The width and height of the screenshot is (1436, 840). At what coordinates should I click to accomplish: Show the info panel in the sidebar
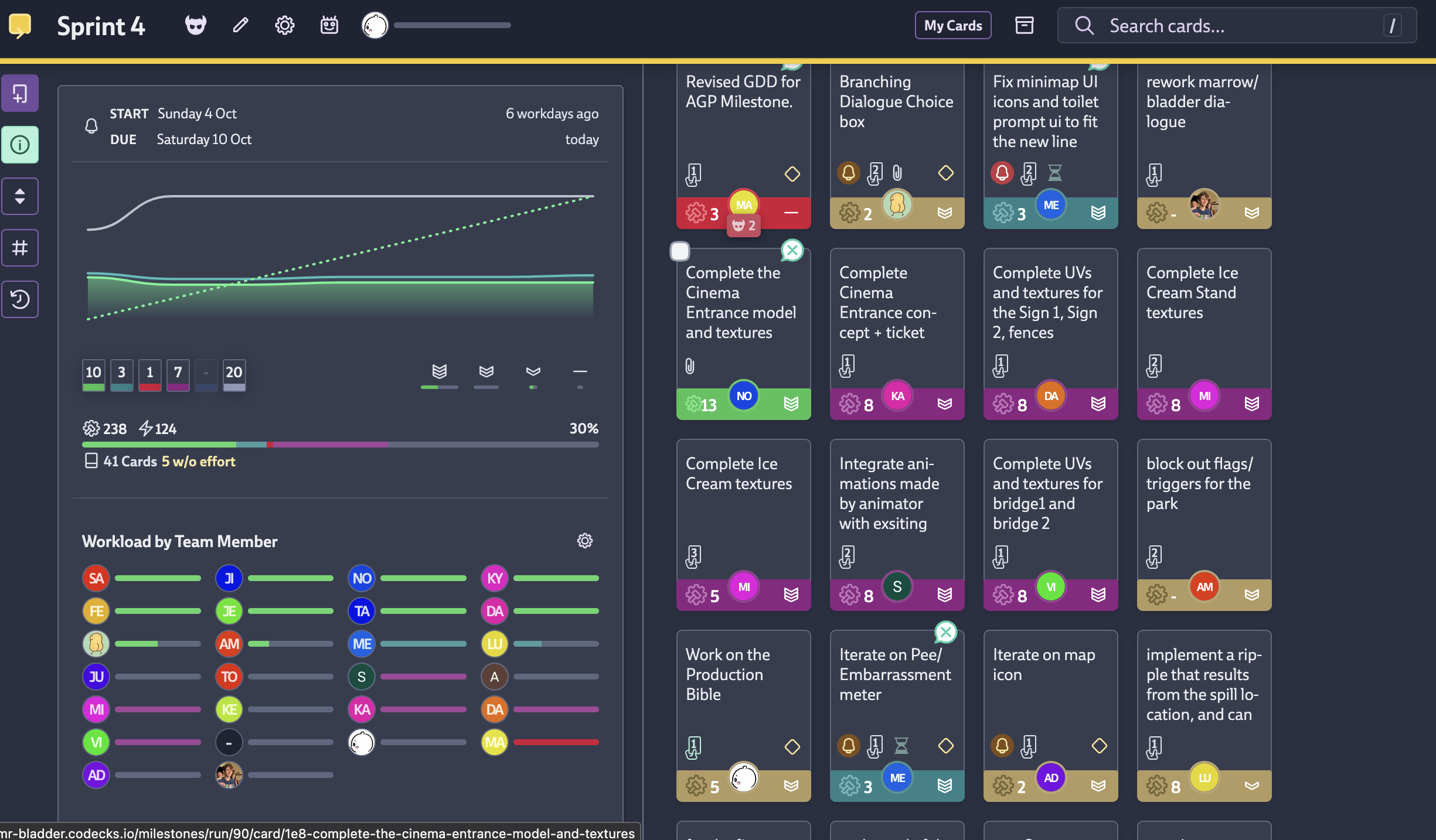click(x=20, y=145)
